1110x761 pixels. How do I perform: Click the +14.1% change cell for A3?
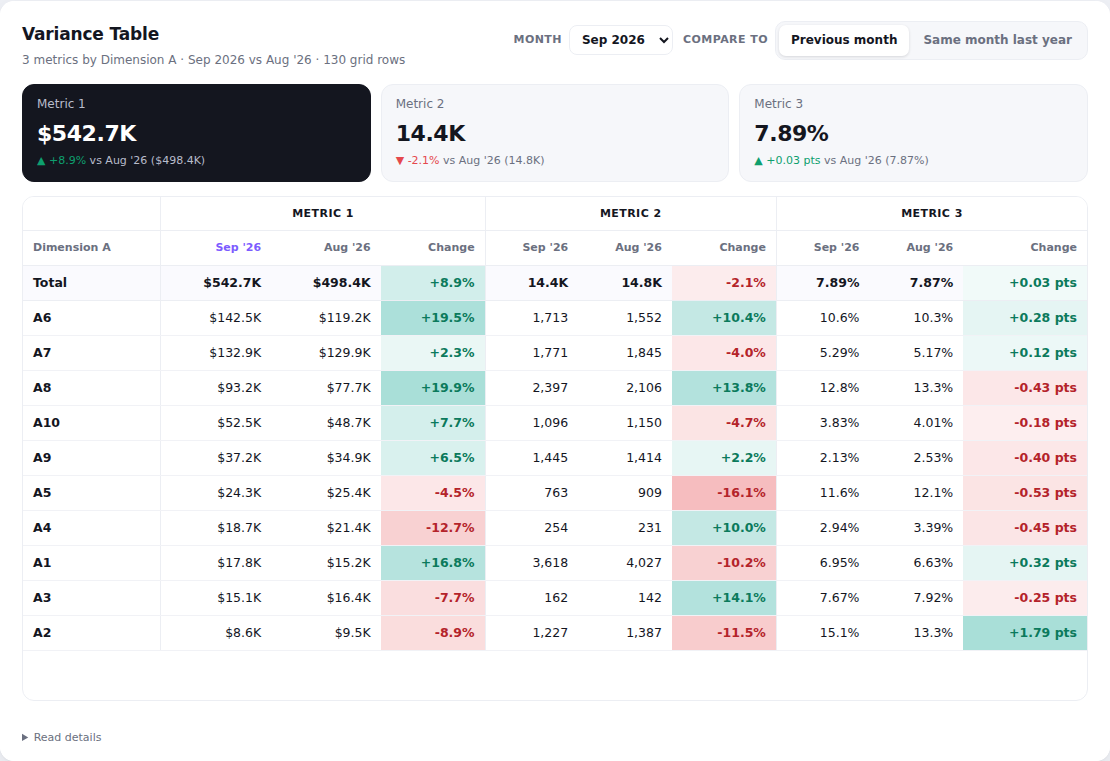click(x=724, y=598)
